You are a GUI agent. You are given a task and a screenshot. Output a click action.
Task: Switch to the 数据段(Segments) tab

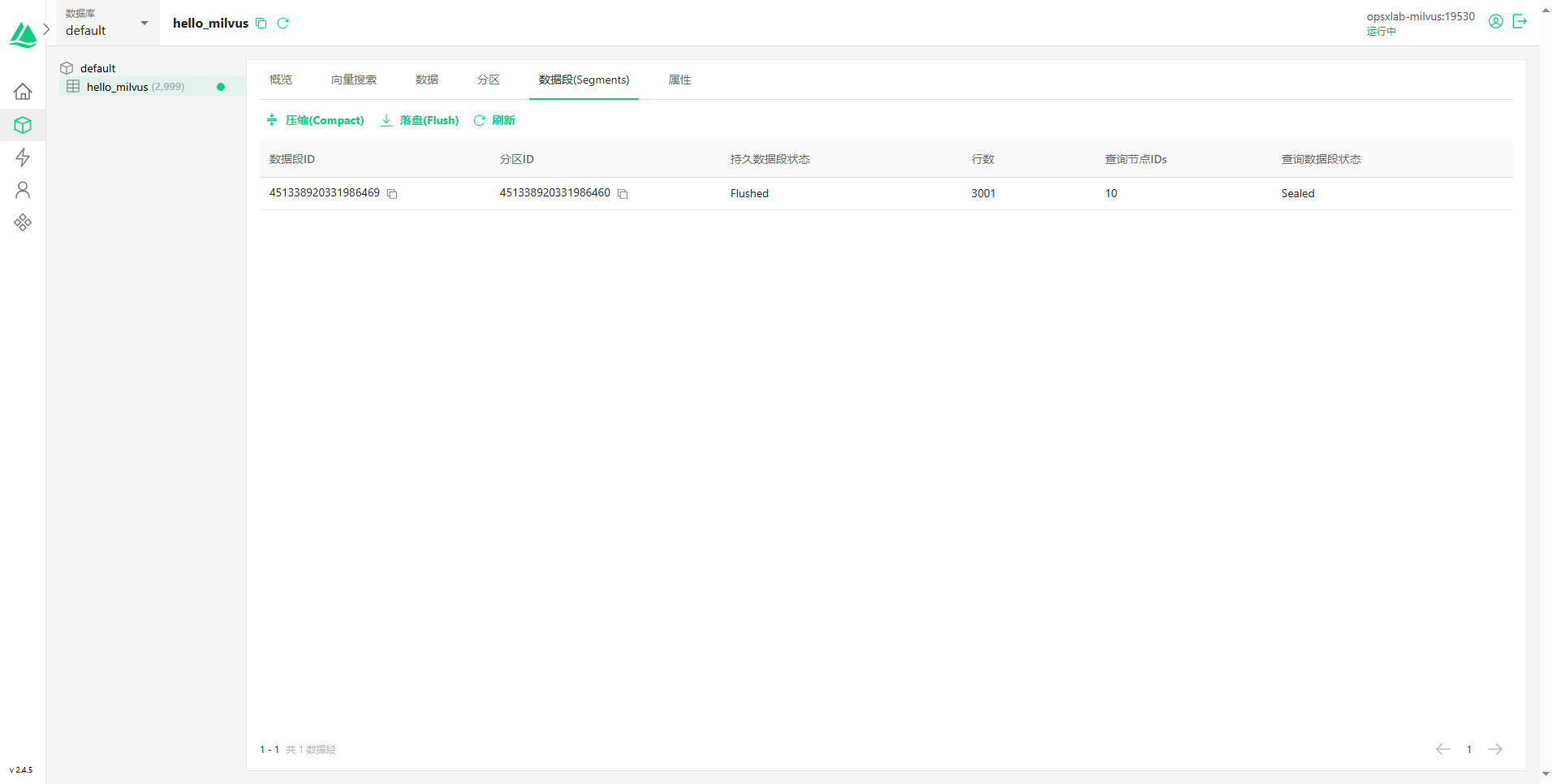[584, 80]
